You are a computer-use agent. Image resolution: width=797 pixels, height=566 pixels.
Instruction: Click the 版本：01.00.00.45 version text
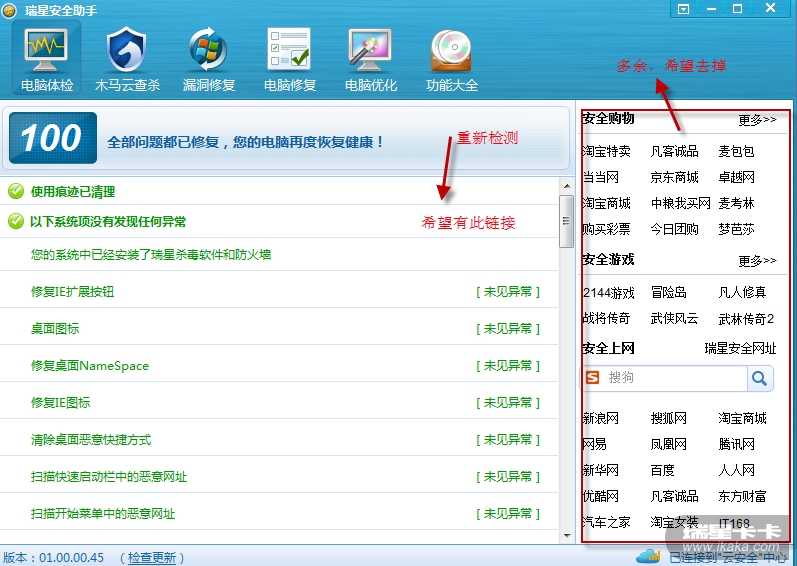(x=53, y=558)
